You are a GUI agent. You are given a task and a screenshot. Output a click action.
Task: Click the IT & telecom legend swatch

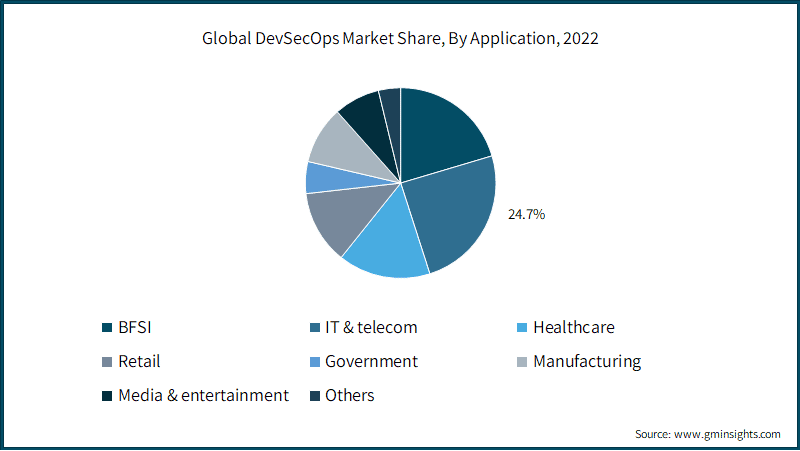click(315, 328)
